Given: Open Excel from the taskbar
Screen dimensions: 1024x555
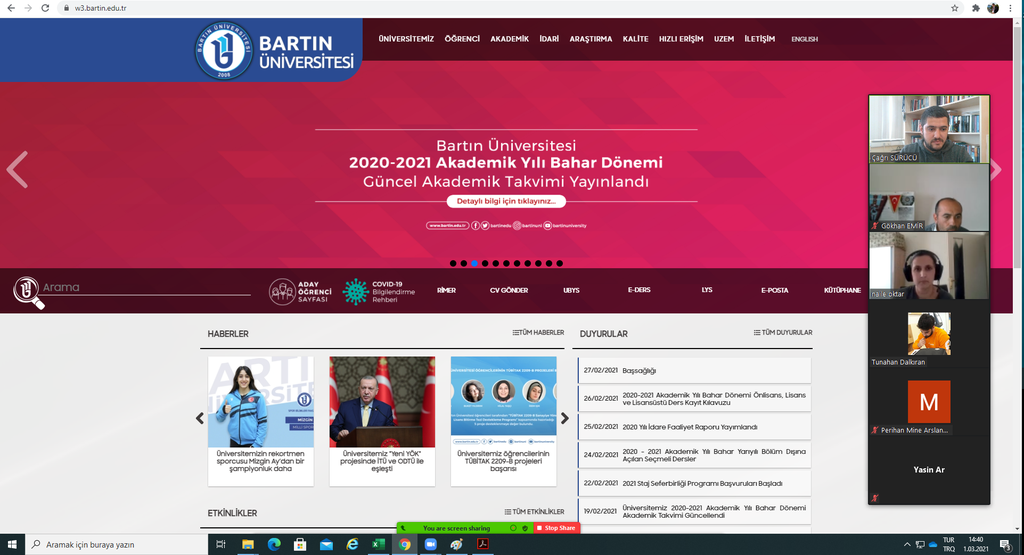Looking at the screenshot, I should click(379, 545).
